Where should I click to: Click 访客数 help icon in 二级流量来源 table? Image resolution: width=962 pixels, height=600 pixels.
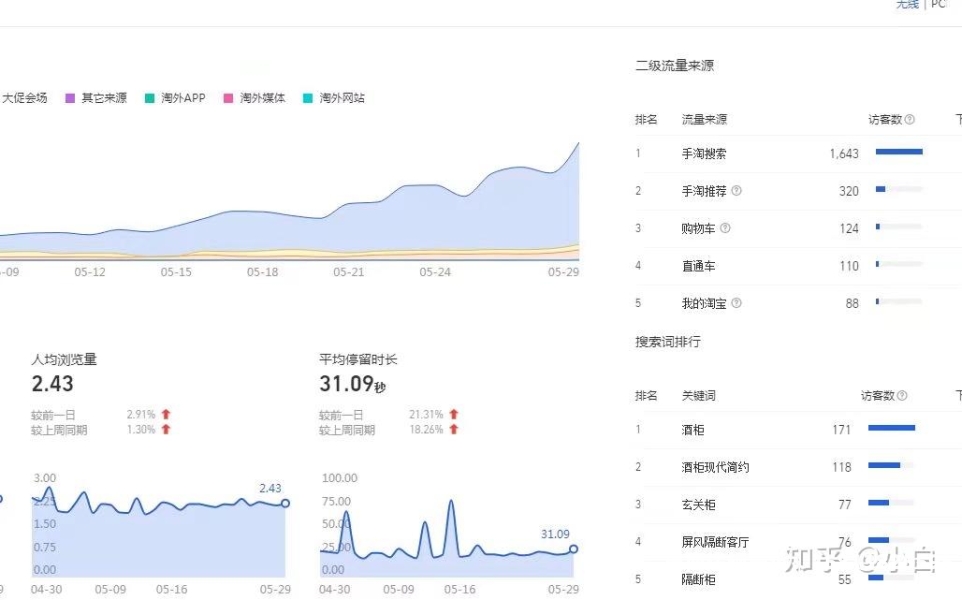tap(910, 120)
